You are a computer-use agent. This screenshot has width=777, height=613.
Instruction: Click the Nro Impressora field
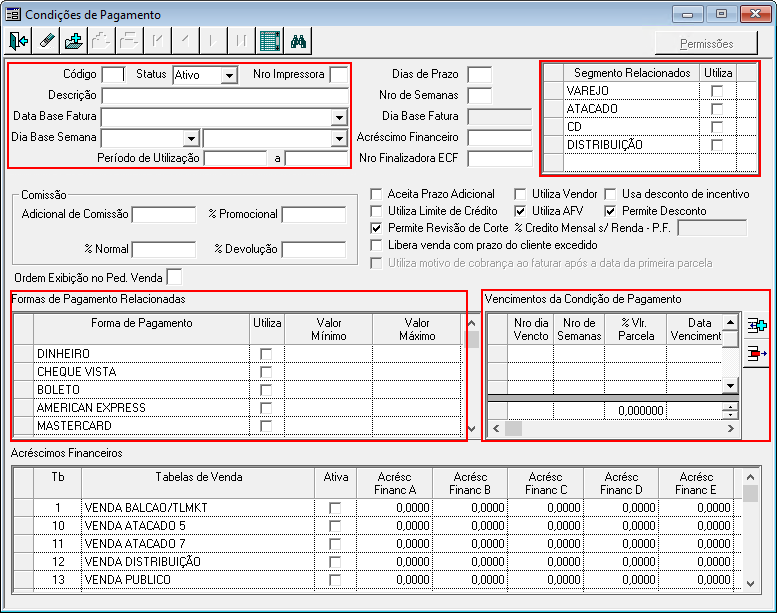pyautogui.click(x=339, y=75)
